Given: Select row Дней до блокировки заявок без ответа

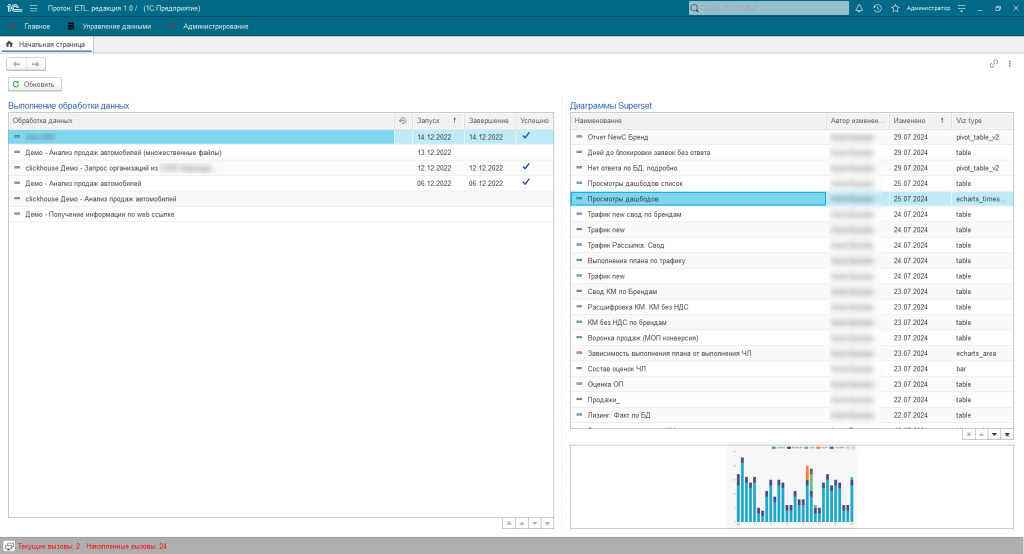Looking at the screenshot, I should pos(792,152).
